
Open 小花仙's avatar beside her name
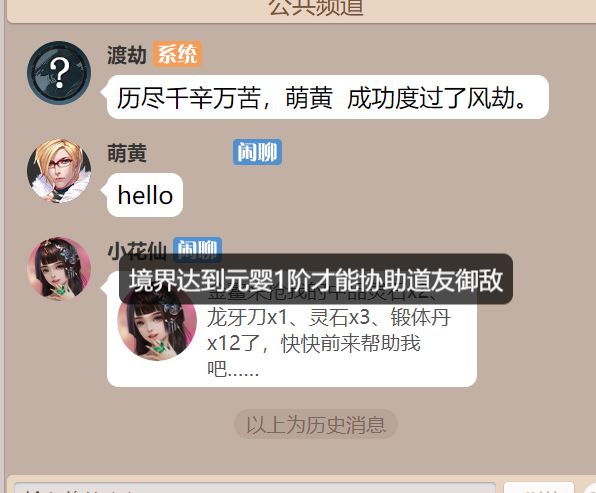(59, 268)
